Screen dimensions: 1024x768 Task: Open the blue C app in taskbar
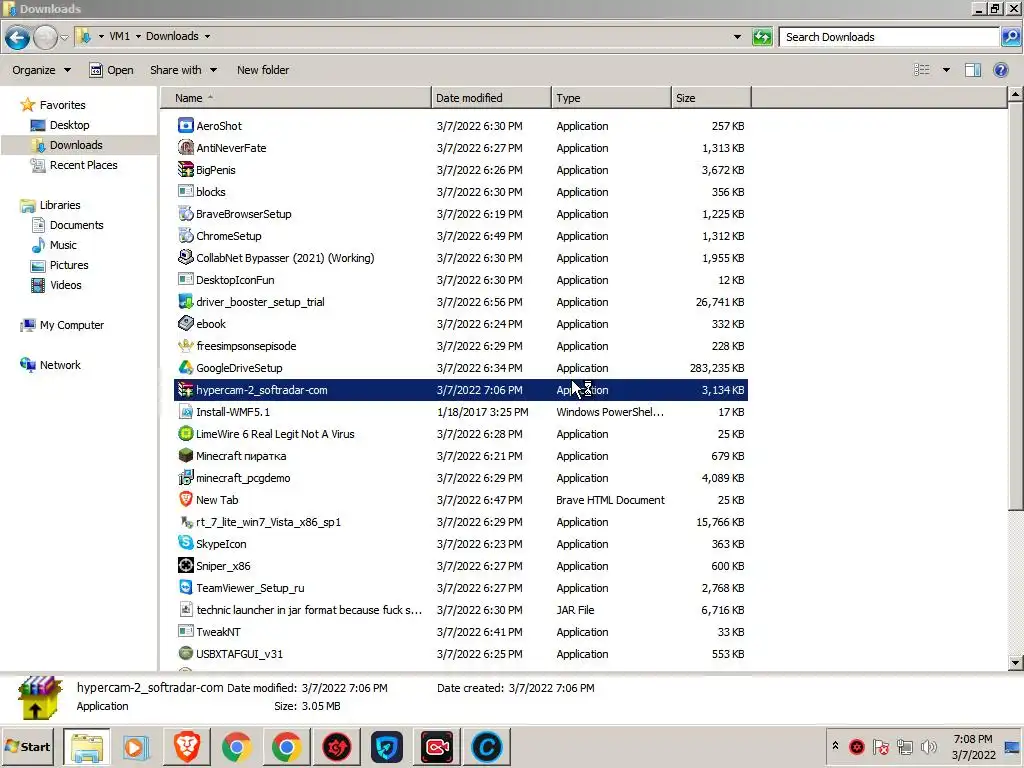pos(487,746)
